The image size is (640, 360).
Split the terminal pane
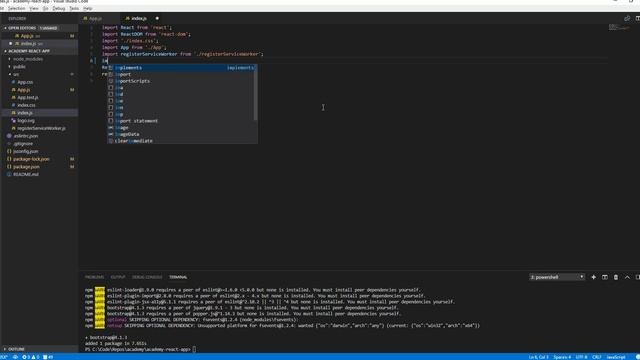605,277
